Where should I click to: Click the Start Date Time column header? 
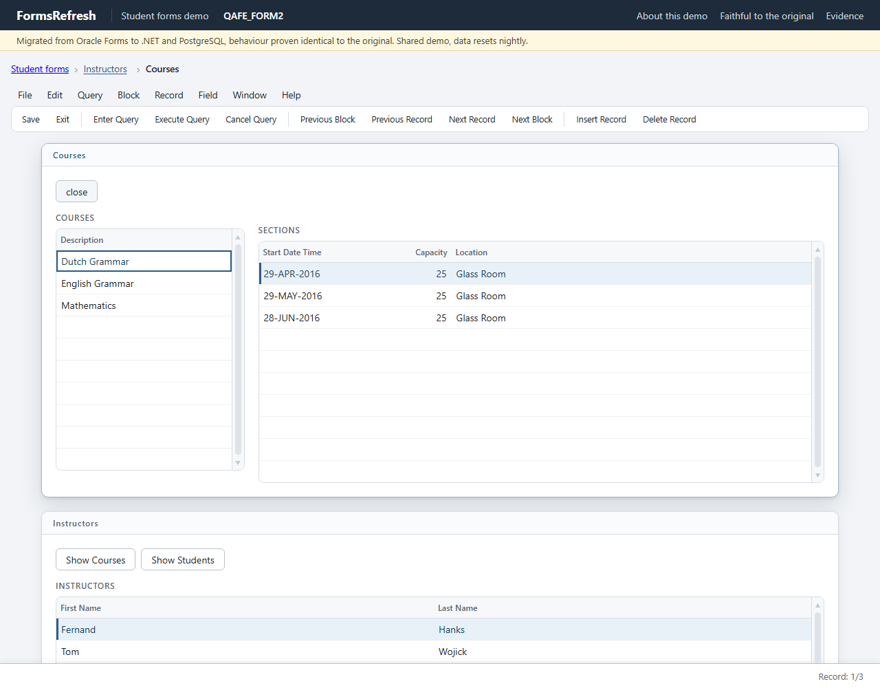[x=292, y=253]
